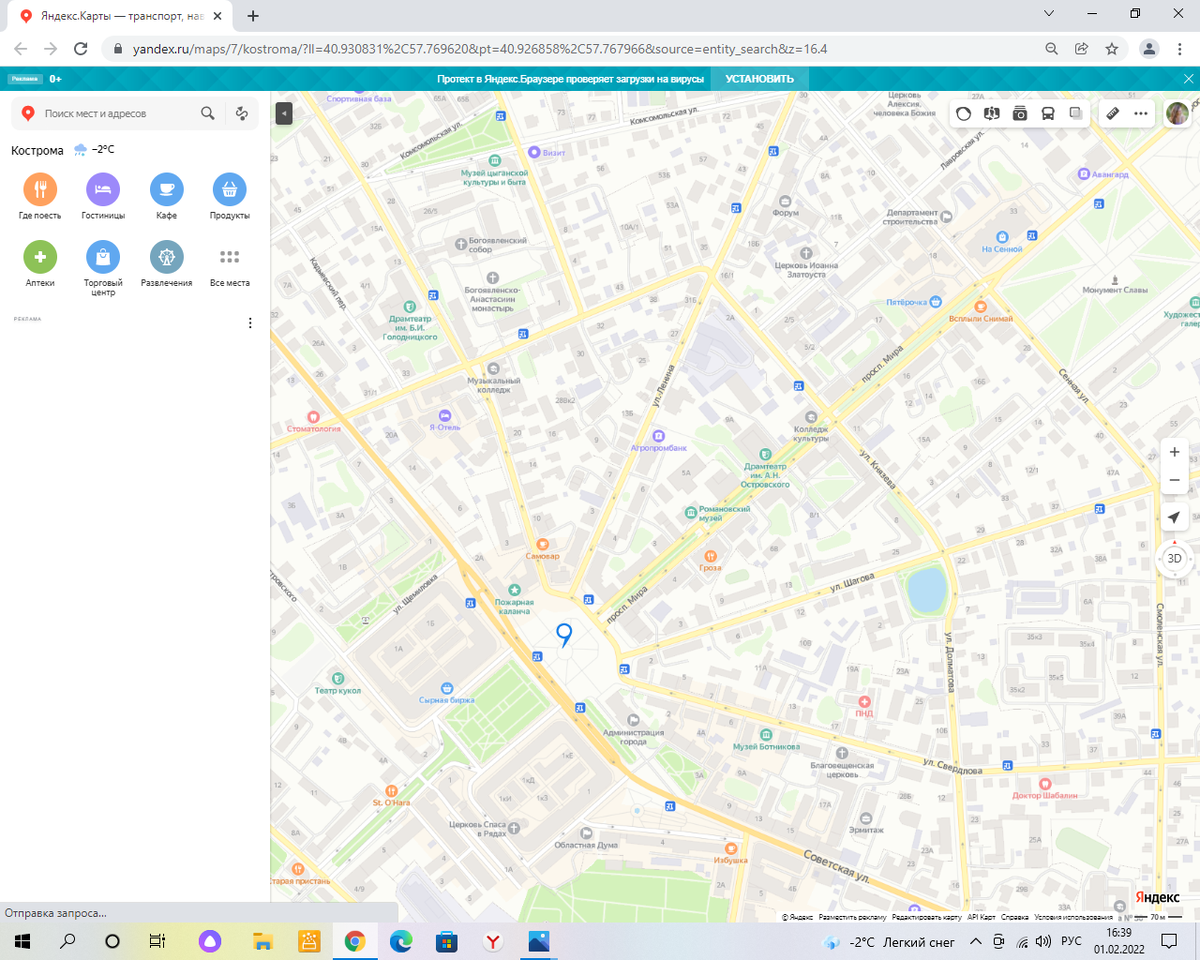Click 'Справка' footer link

pyautogui.click(x=1015, y=917)
